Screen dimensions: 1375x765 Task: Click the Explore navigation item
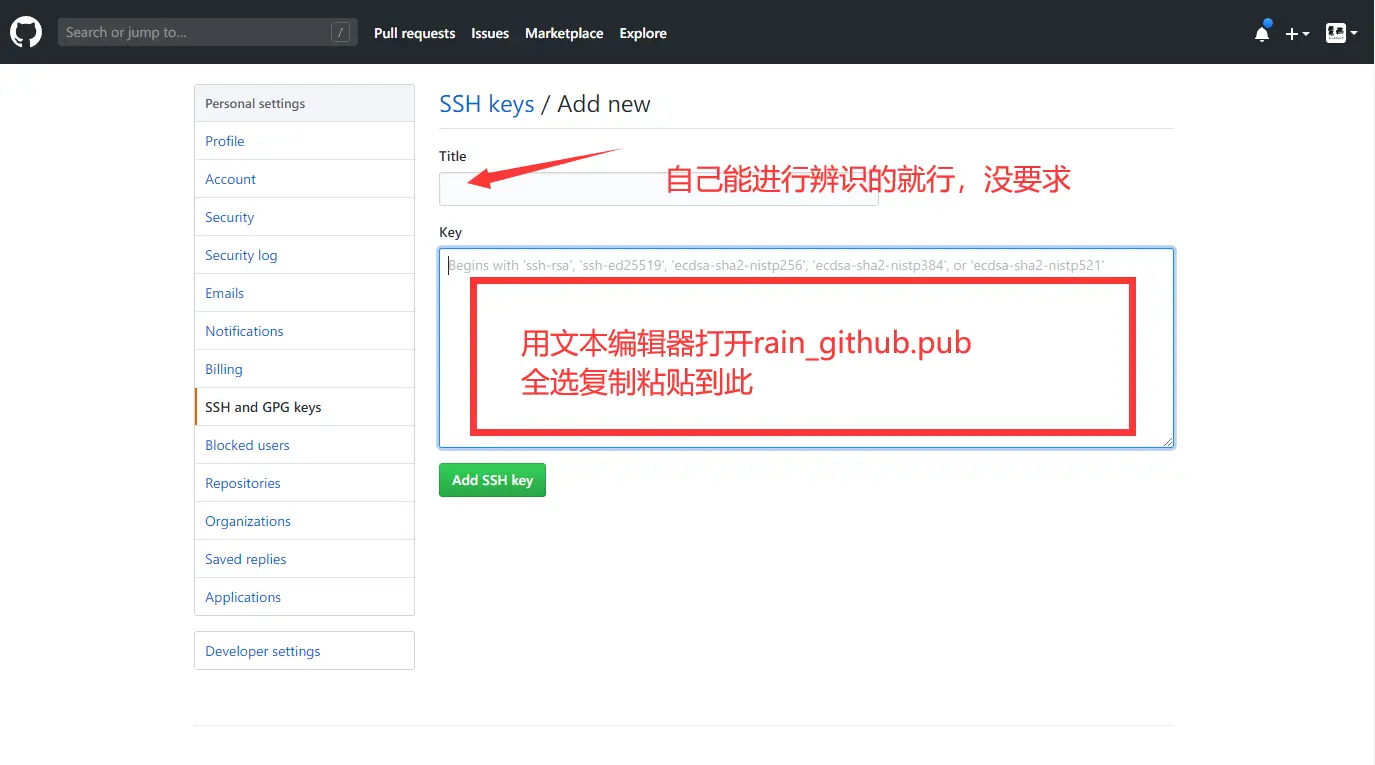click(x=642, y=32)
